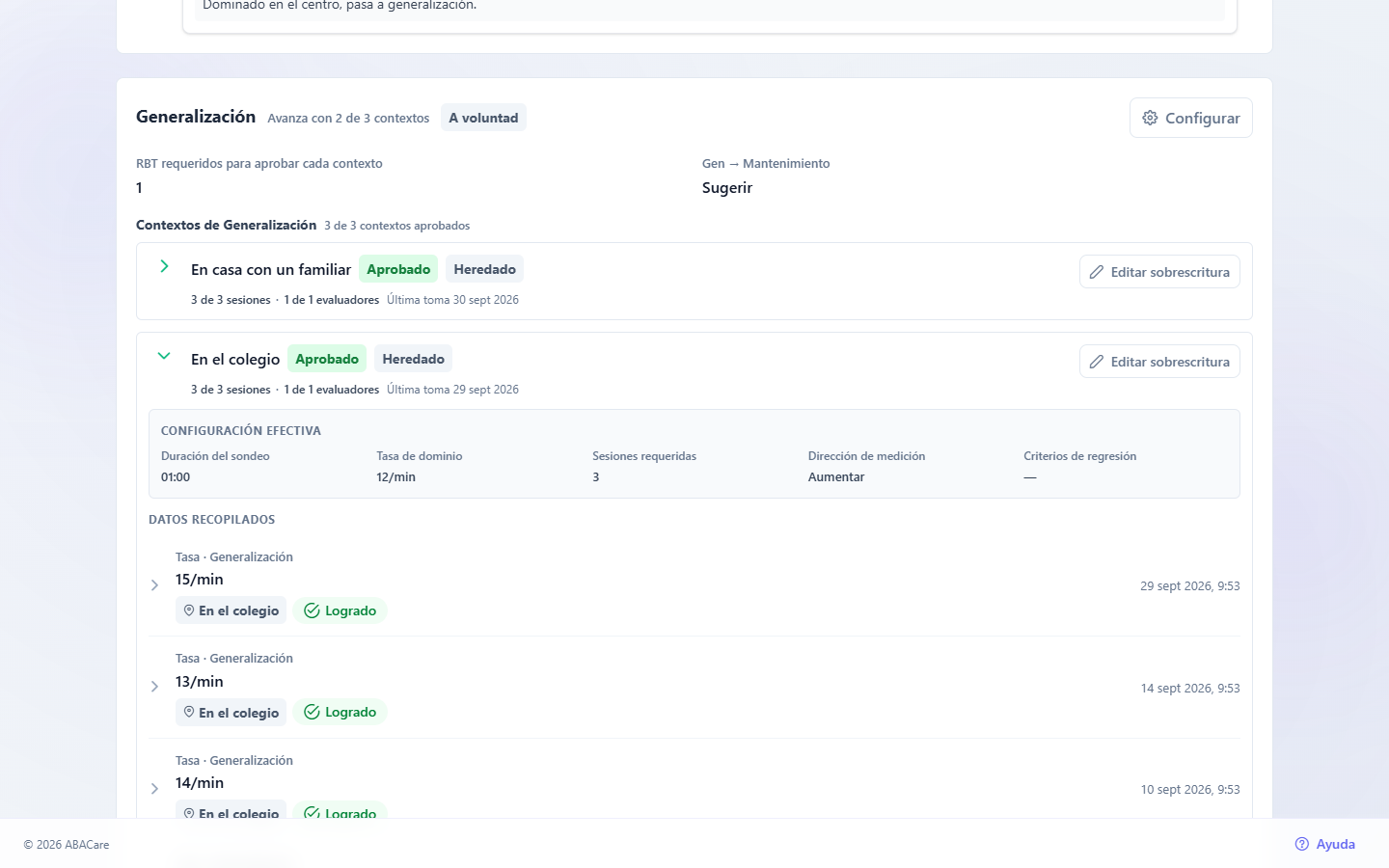Click En el colegio tag on 15/min entry
Screen dimensions: 1389x868
(x=231, y=610)
